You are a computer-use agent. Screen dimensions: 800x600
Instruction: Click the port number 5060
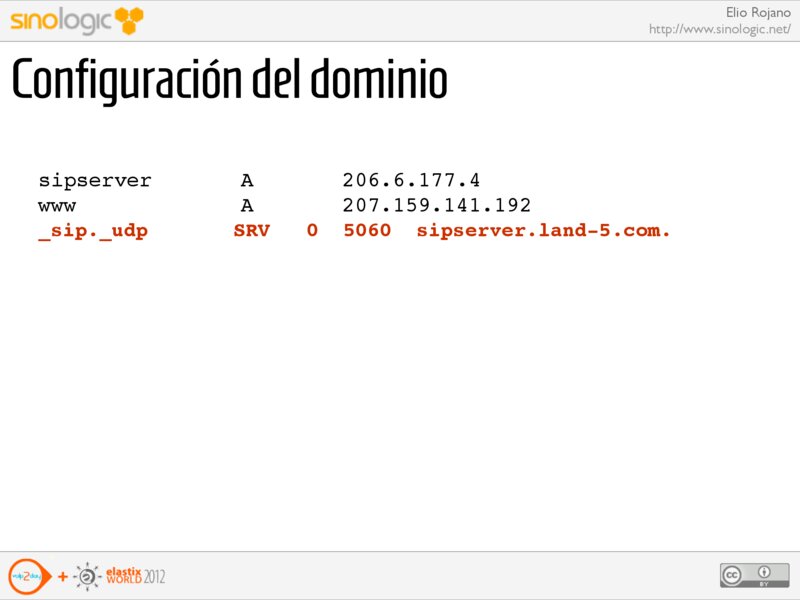coord(367,231)
